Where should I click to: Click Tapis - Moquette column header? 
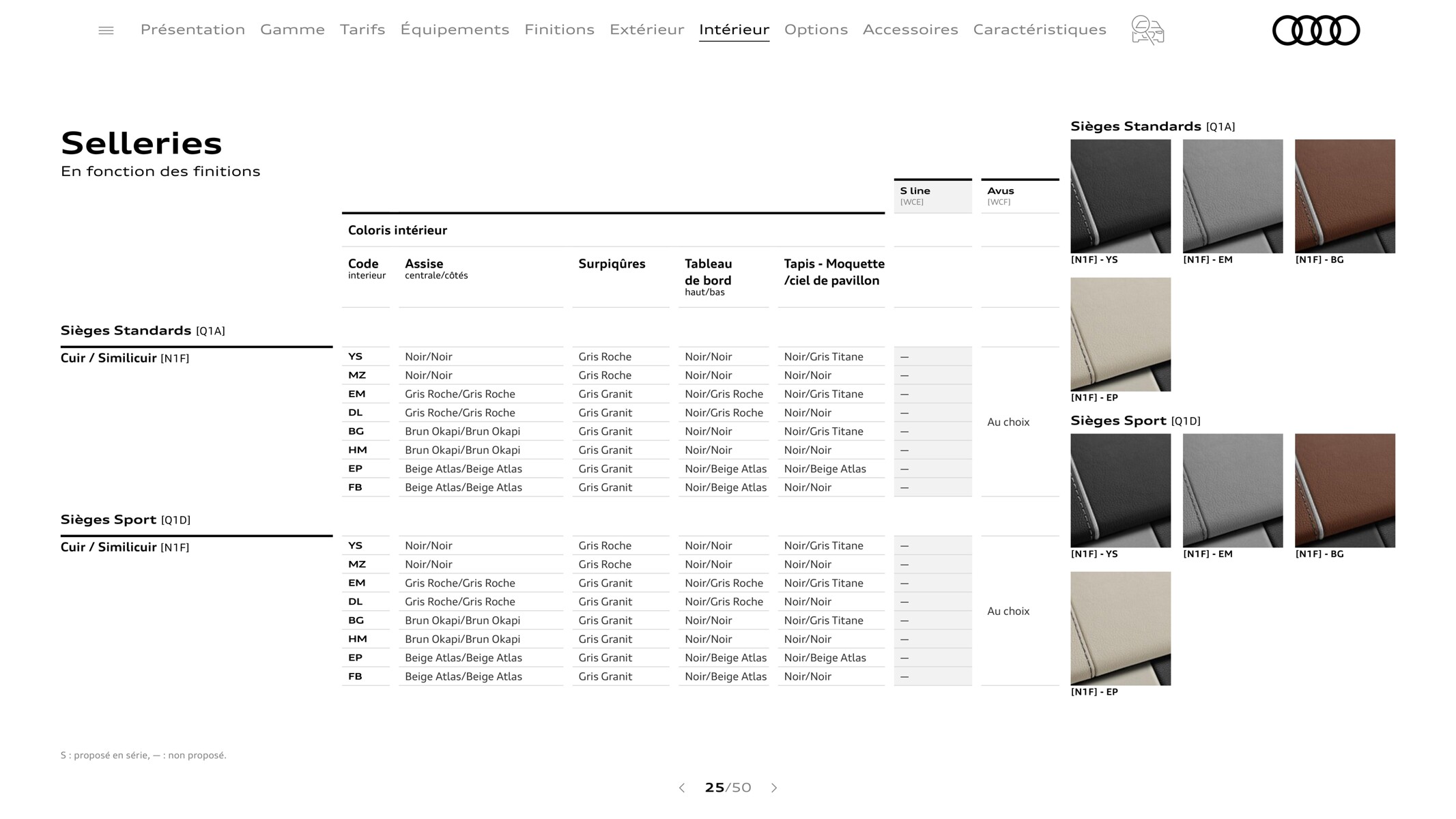pyautogui.click(x=834, y=272)
